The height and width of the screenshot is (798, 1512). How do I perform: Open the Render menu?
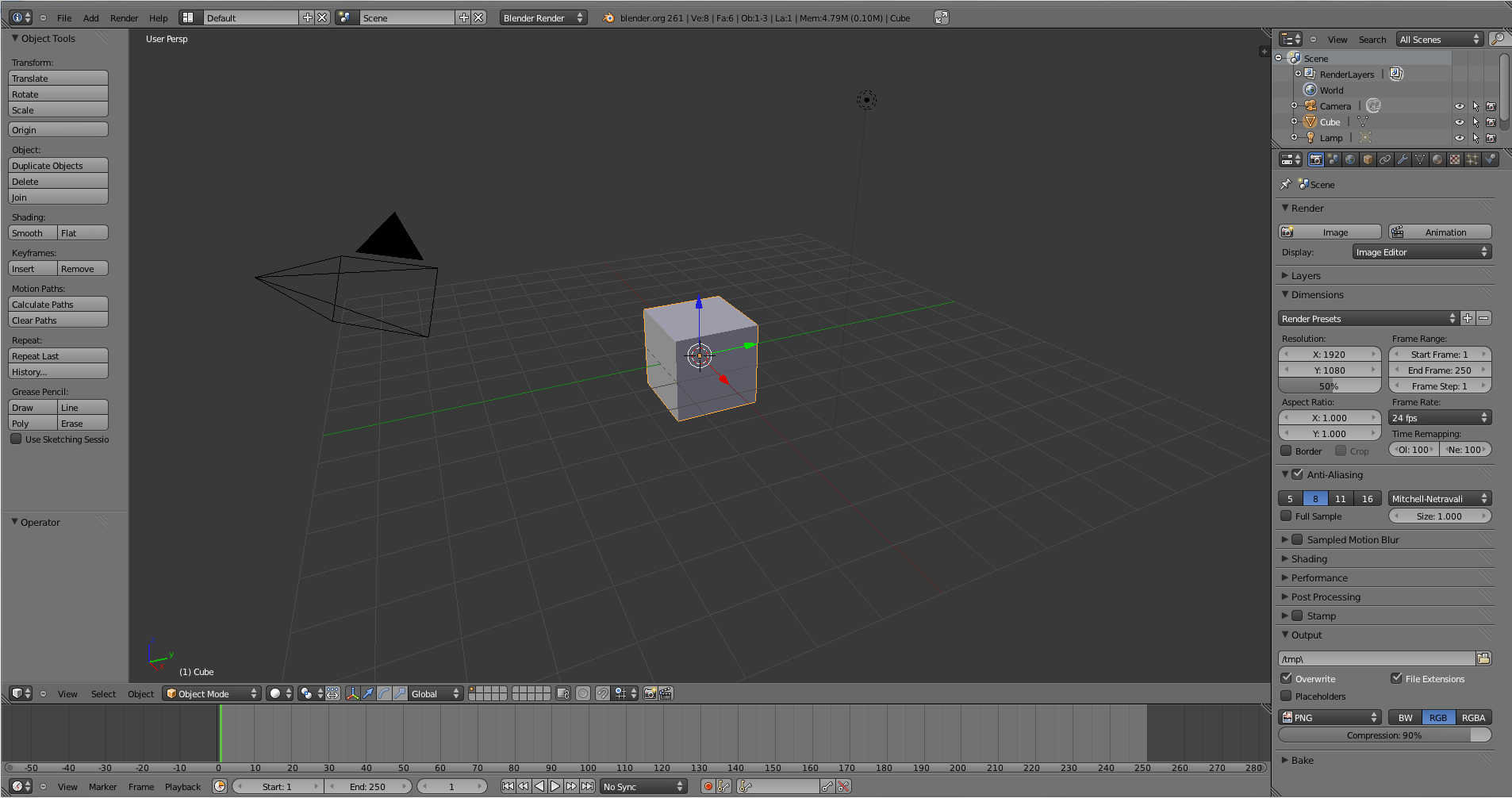[124, 17]
